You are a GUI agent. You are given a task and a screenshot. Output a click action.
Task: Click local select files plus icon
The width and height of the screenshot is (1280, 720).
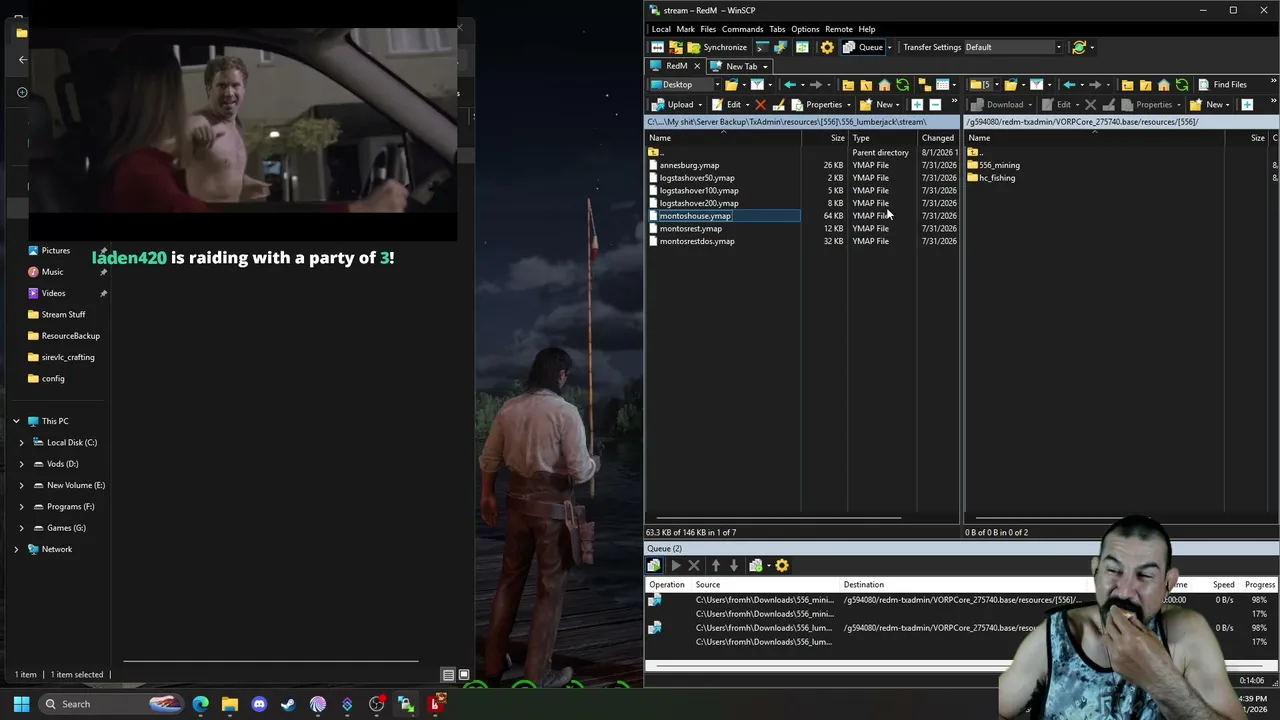point(917,104)
